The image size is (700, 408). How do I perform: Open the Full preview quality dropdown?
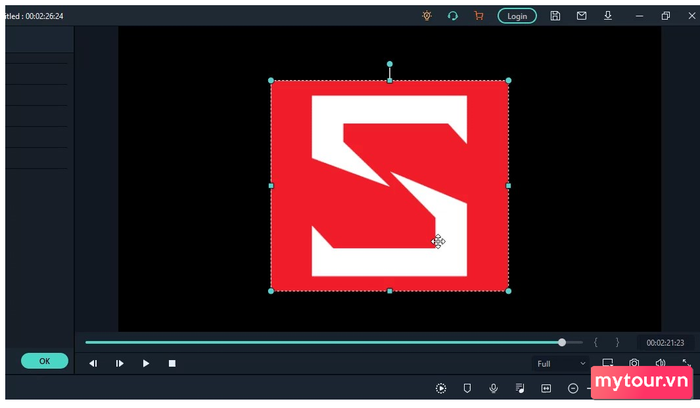click(561, 363)
